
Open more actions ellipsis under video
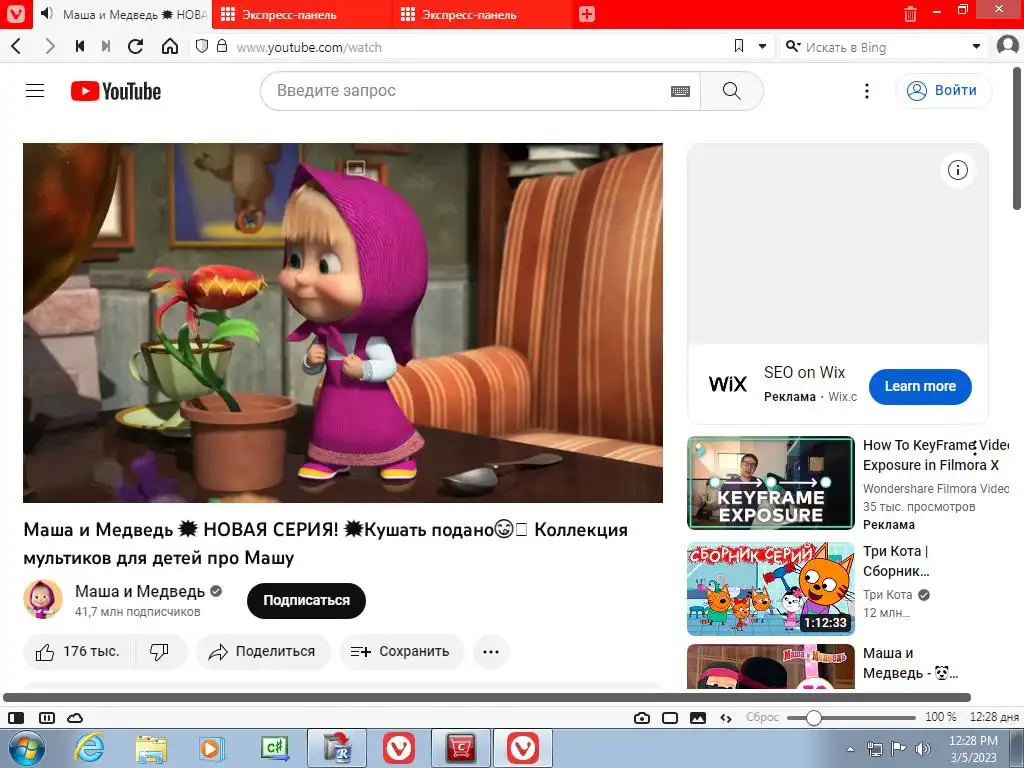[490, 651]
